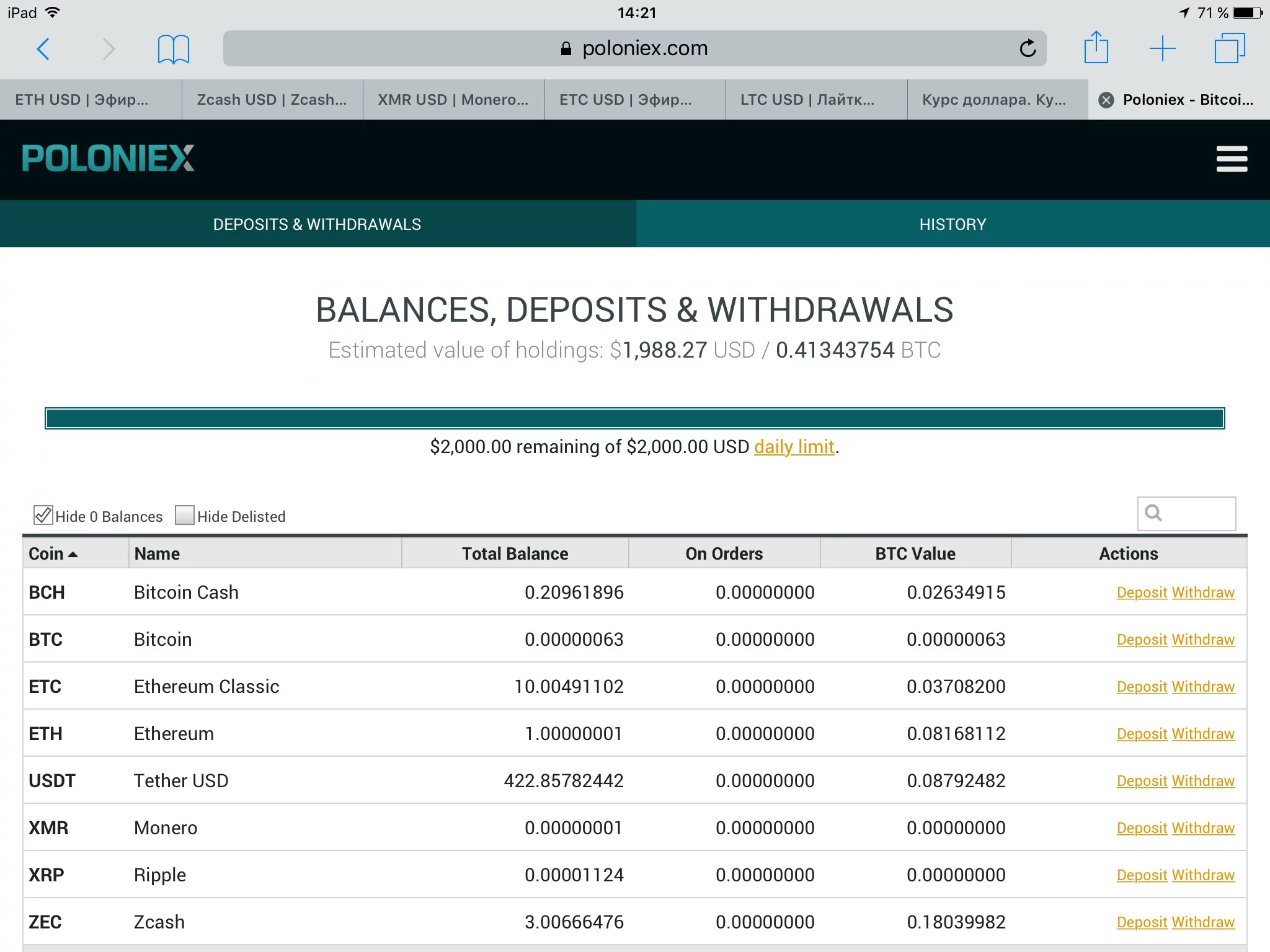Switch to the XMR USD Monero tab
This screenshot has width=1270, height=952.
point(453,100)
